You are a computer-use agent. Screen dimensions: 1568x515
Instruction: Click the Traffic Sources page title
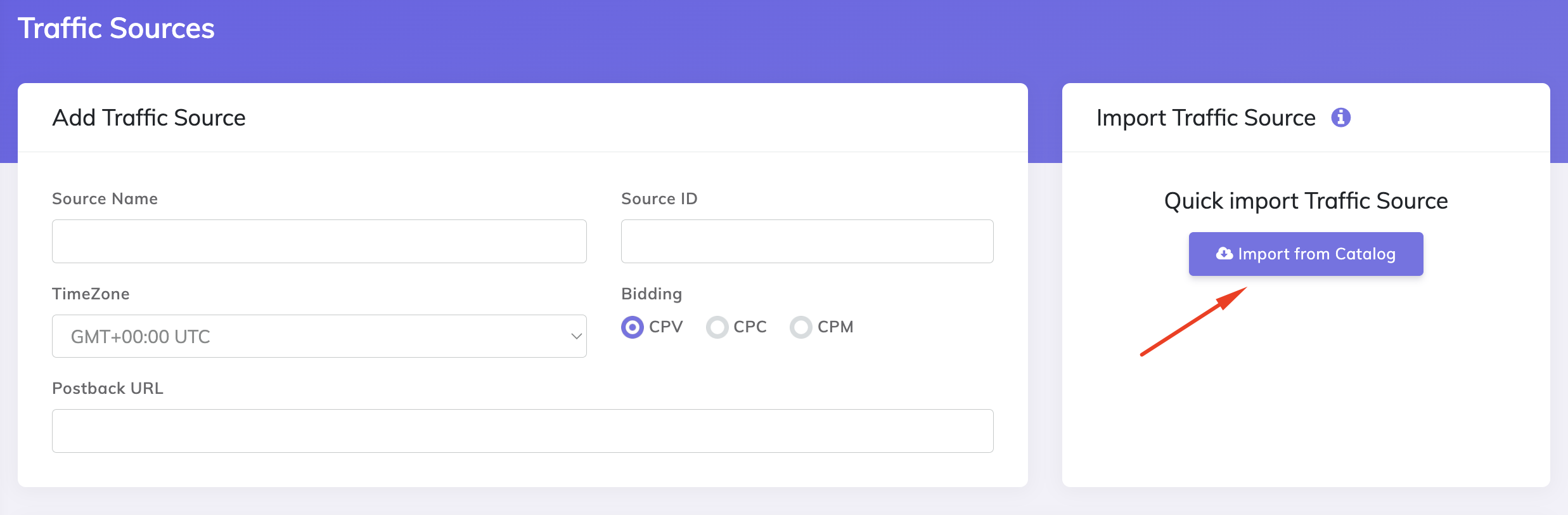point(116,29)
